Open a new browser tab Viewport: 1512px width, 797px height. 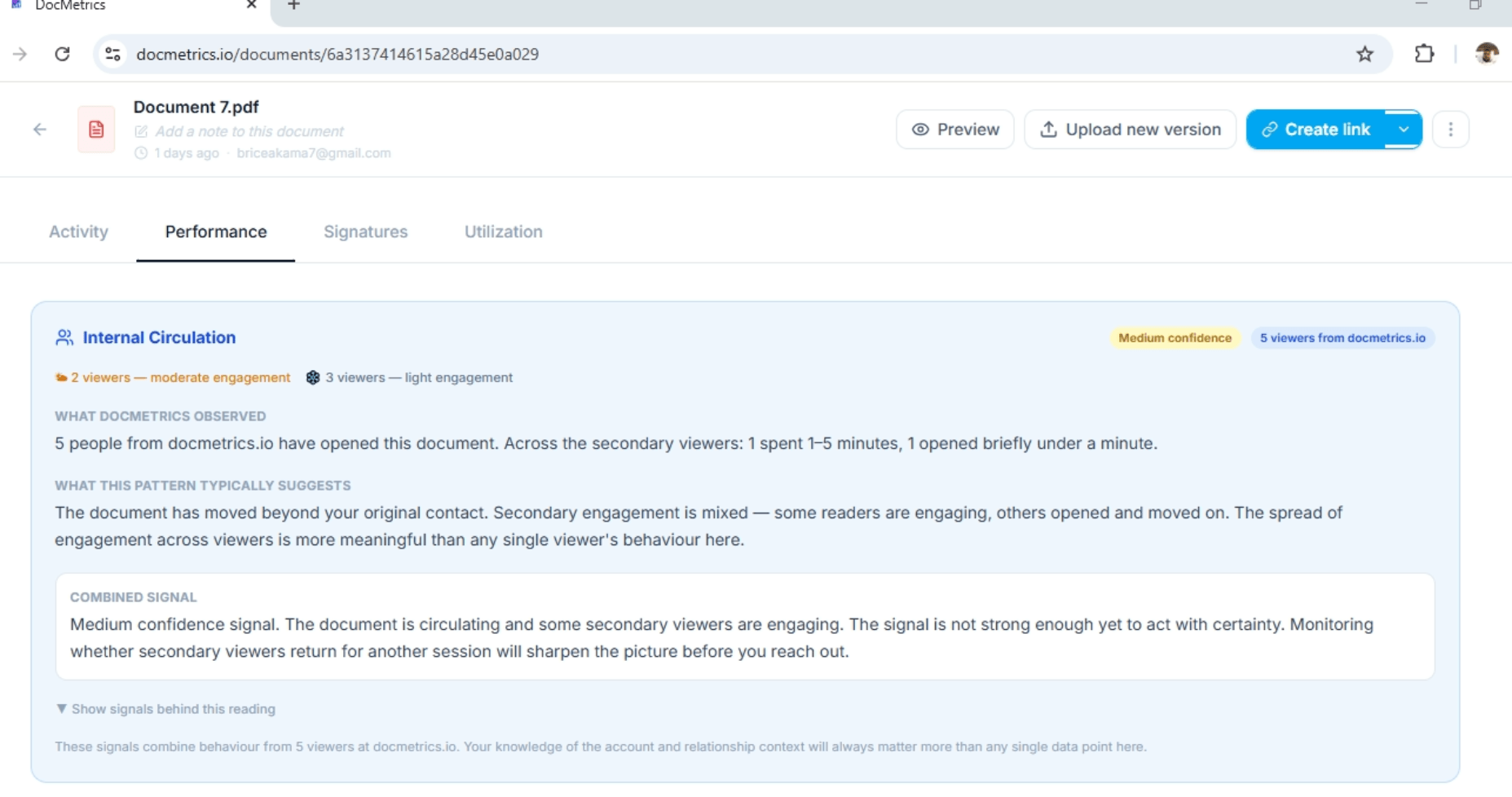pos(293,5)
